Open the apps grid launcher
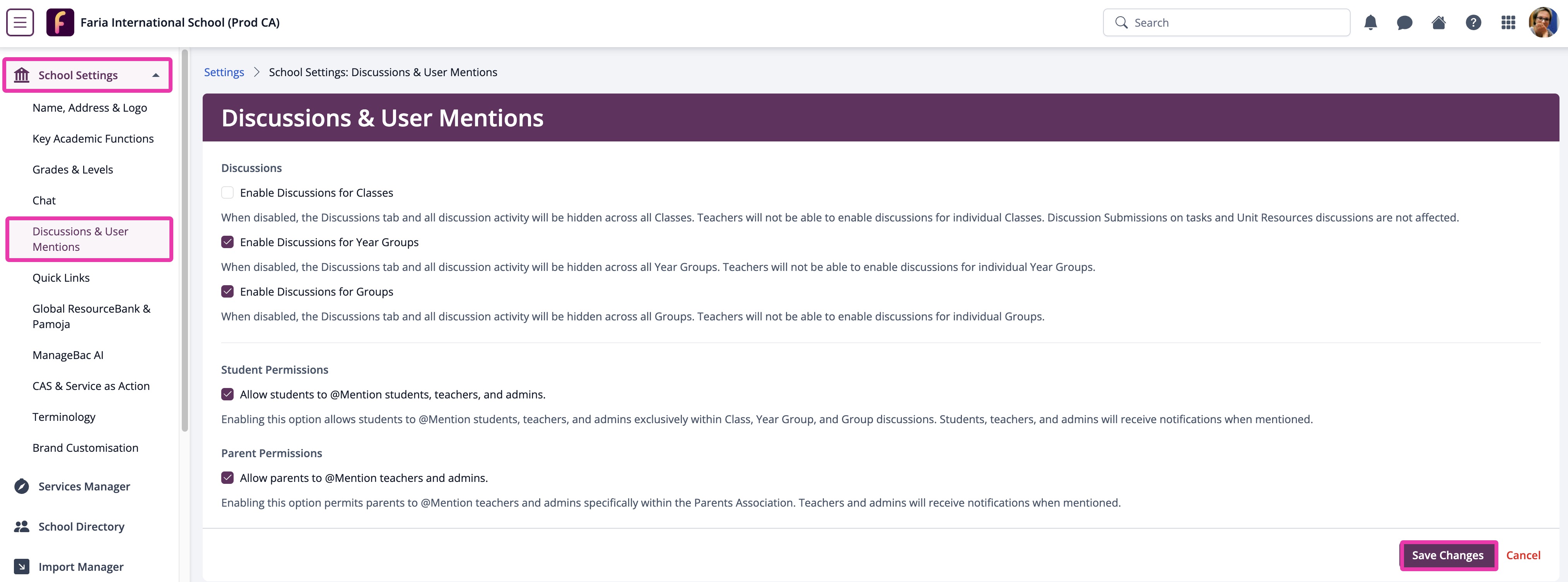Screen dimensions: 1568x582 click(1508, 22)
